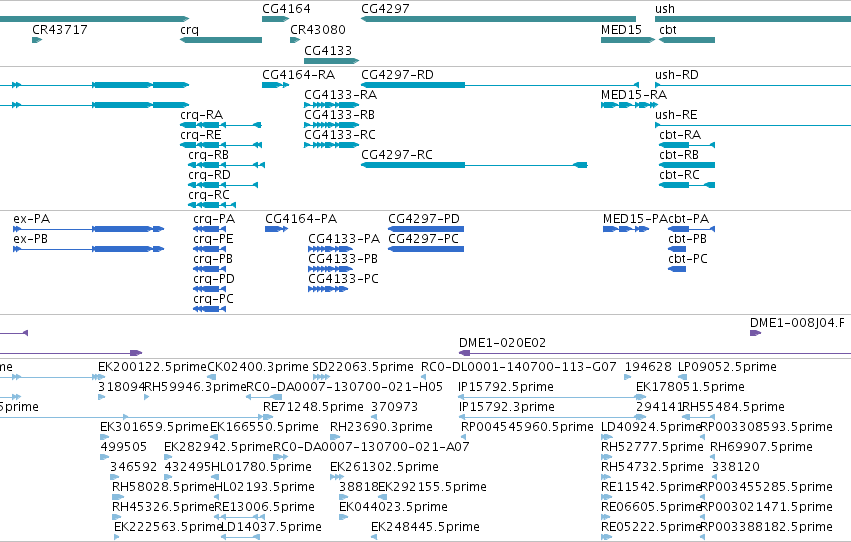Image resolution: width=851 pixels, height=542 pixels.
Task: Click the EK200122.5prime EST label
Action: 153,367
